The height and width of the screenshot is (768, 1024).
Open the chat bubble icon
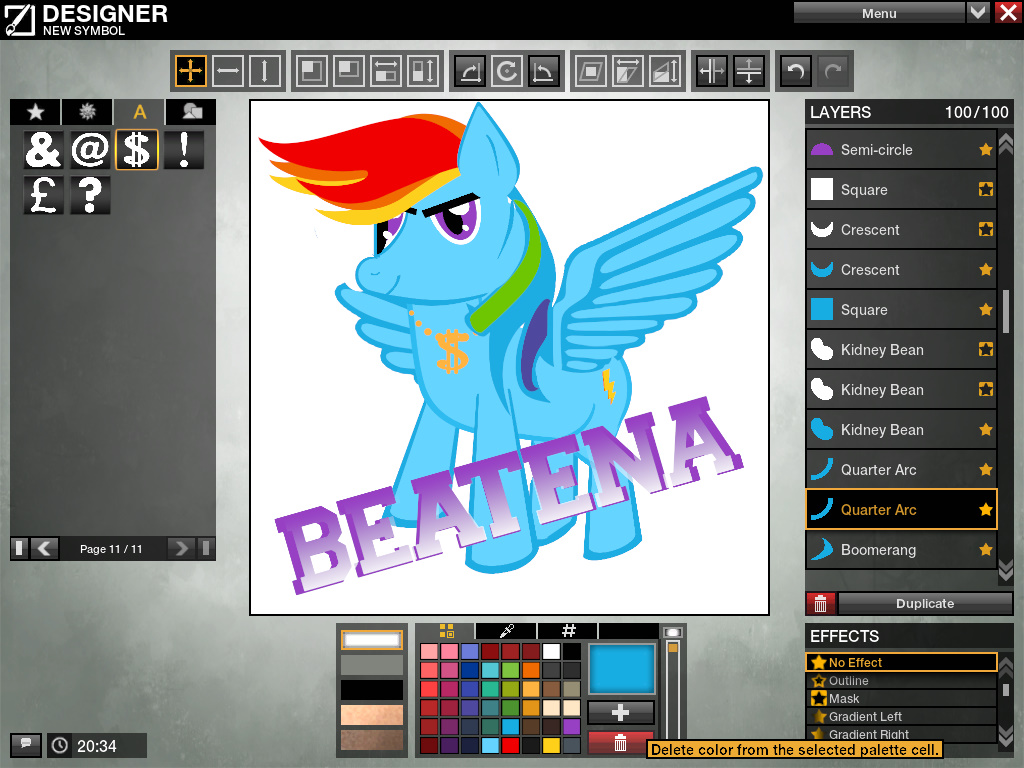[x=26, y=744]
